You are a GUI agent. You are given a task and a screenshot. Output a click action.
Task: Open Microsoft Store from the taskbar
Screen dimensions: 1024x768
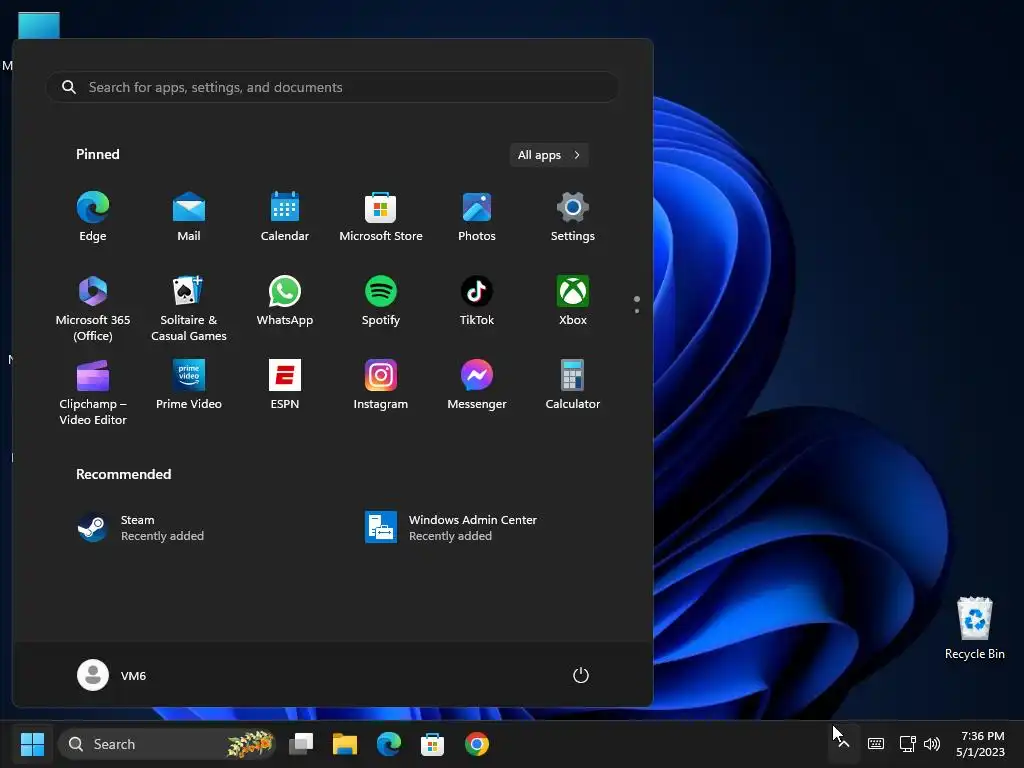(432, 744)
